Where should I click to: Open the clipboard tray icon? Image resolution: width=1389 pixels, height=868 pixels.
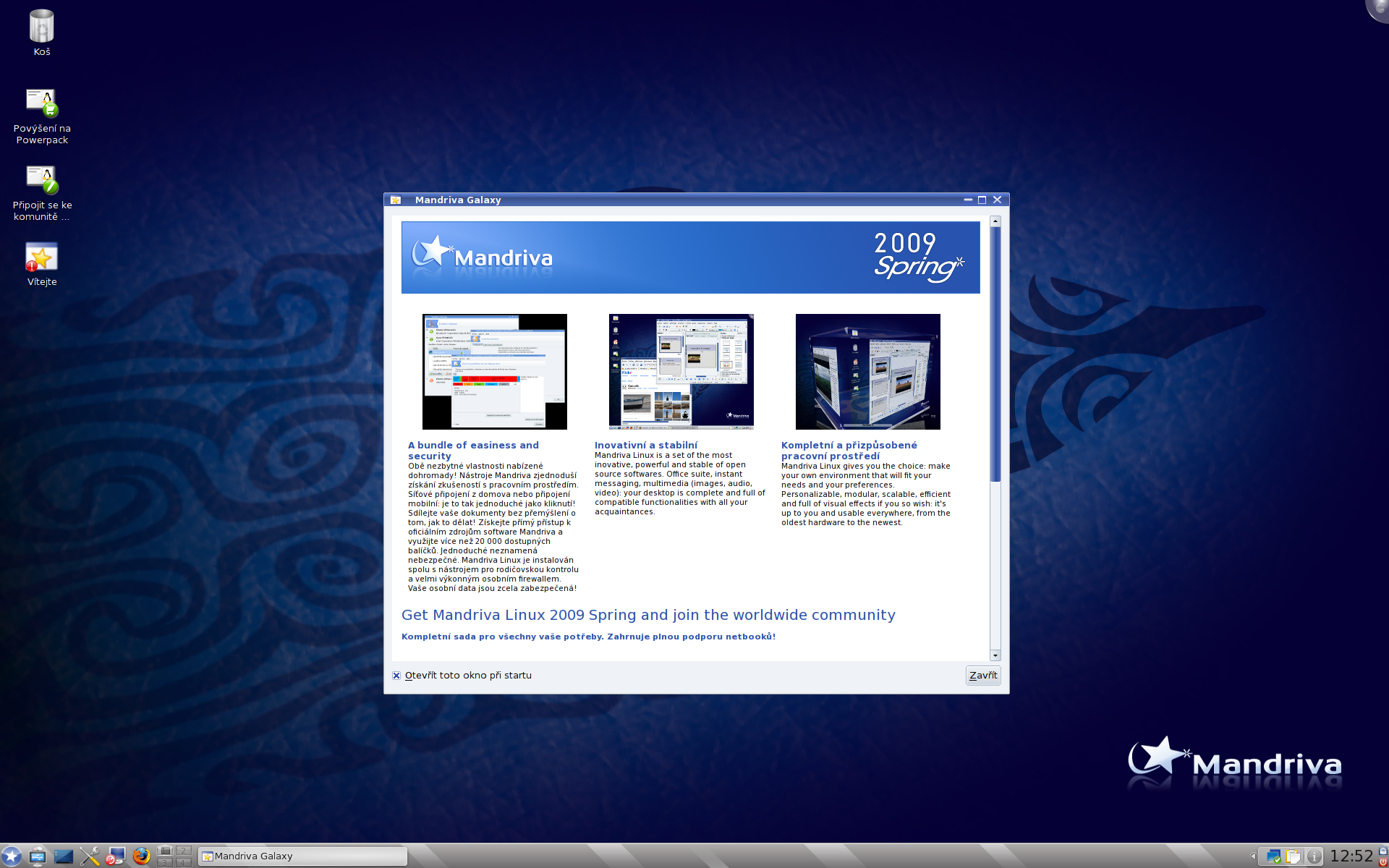tap(1293, 856)
